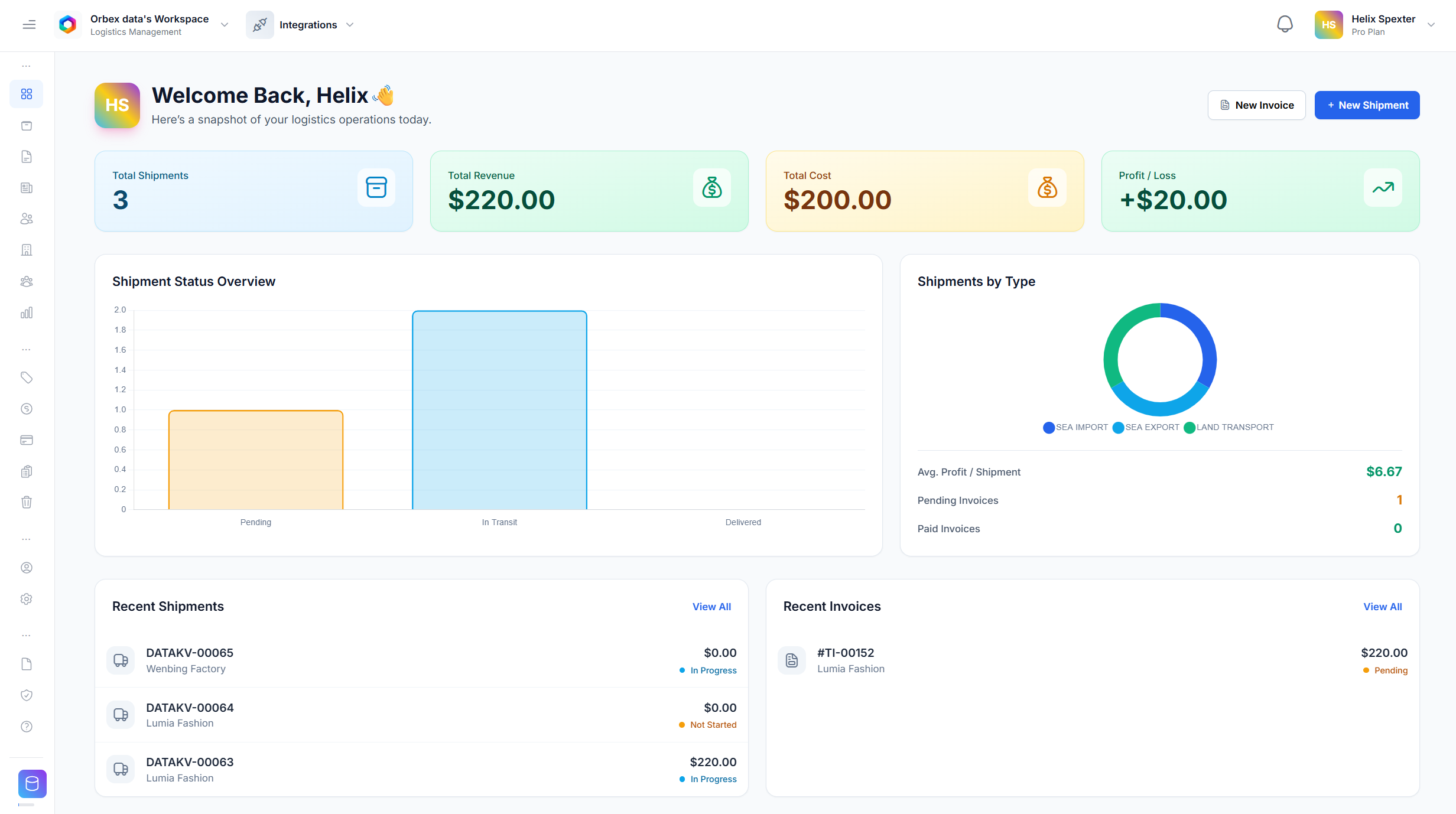Open the dashboard grid icon in sidebar
This screenshot has height=814, width=1456.
click(x=27, y=95)
